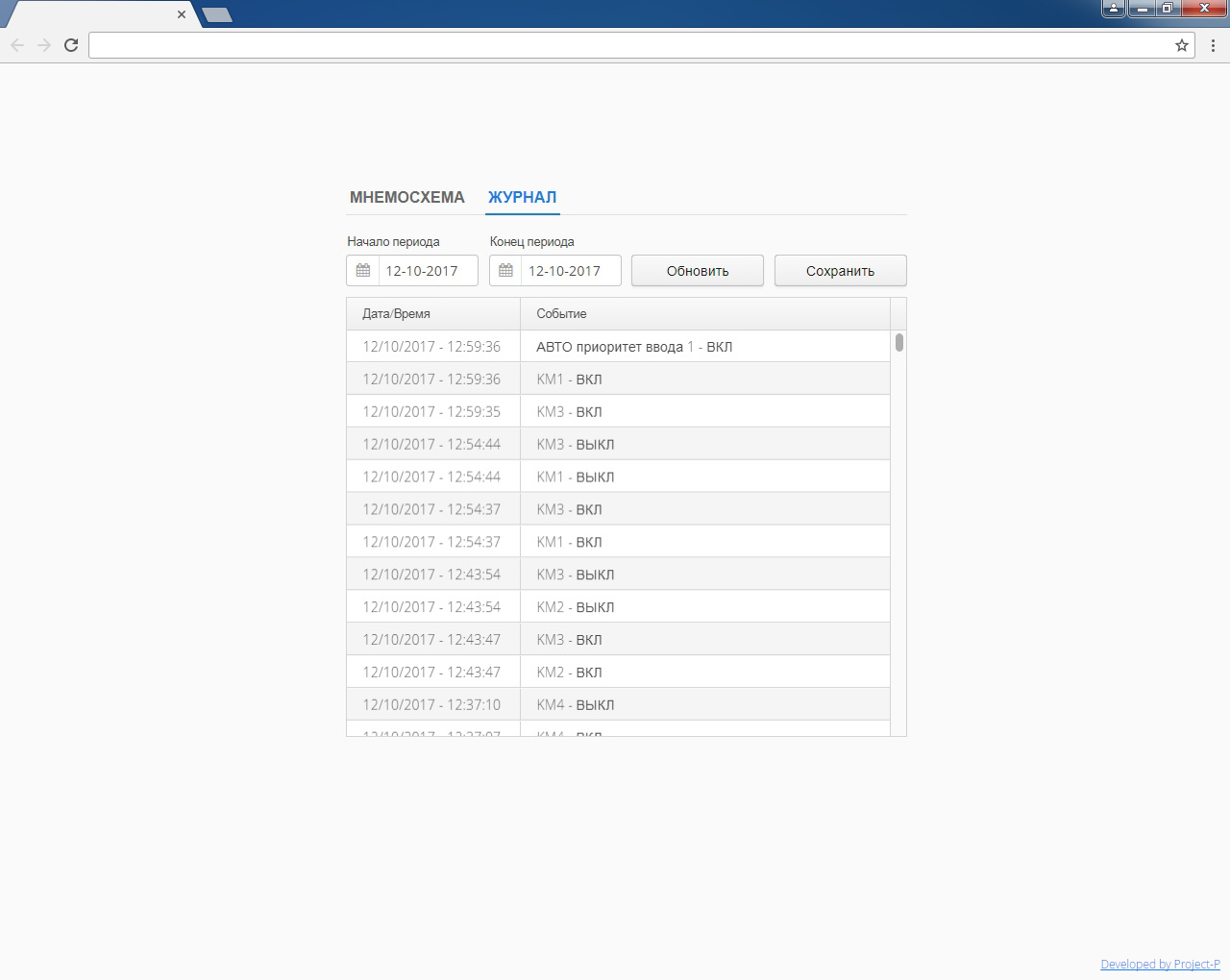Open the browser three-dot menu
The height and width of the screenshot is (980, 1230).
tap(1213, 45)
